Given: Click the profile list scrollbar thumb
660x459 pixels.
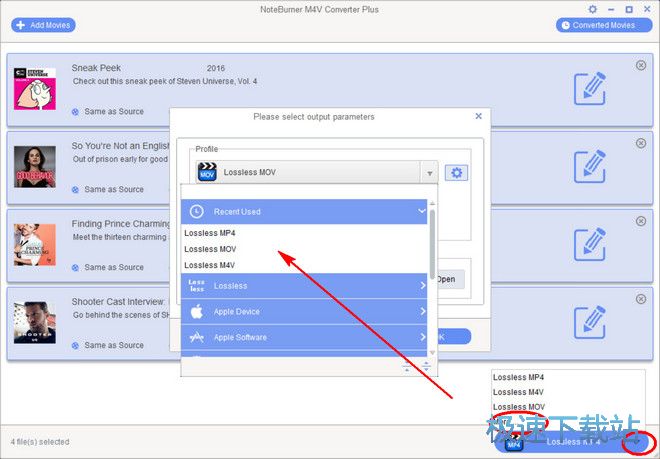Looking at the screenshot, I should click(432, 244).
